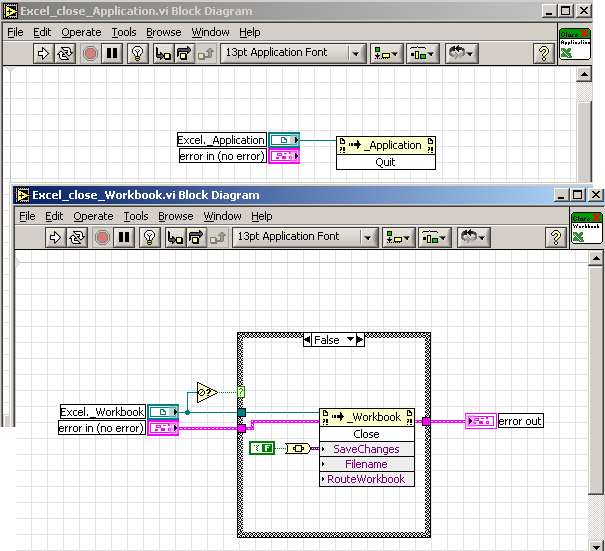Click Run Continuously in Excel_close_Application window

(64, 53)
